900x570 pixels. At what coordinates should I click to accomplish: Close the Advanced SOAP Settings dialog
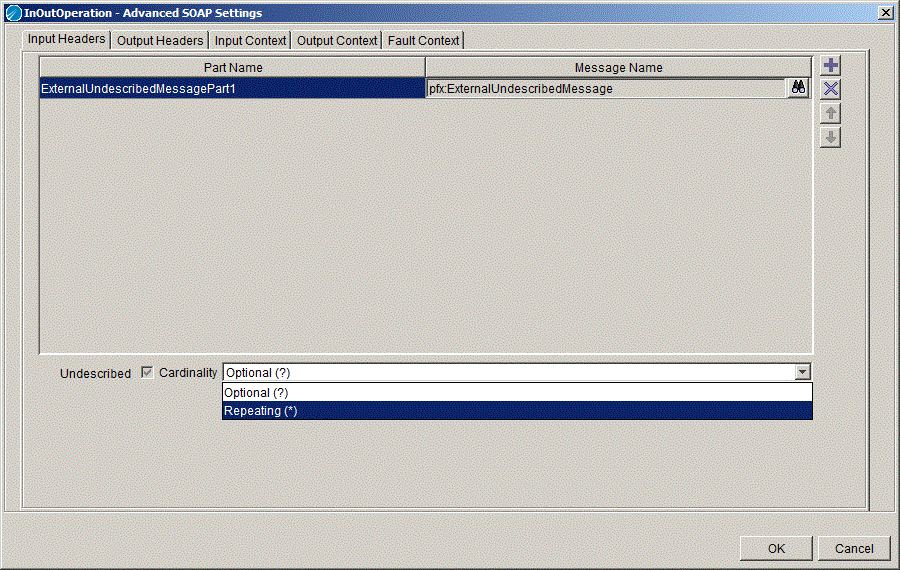point(886,13)
